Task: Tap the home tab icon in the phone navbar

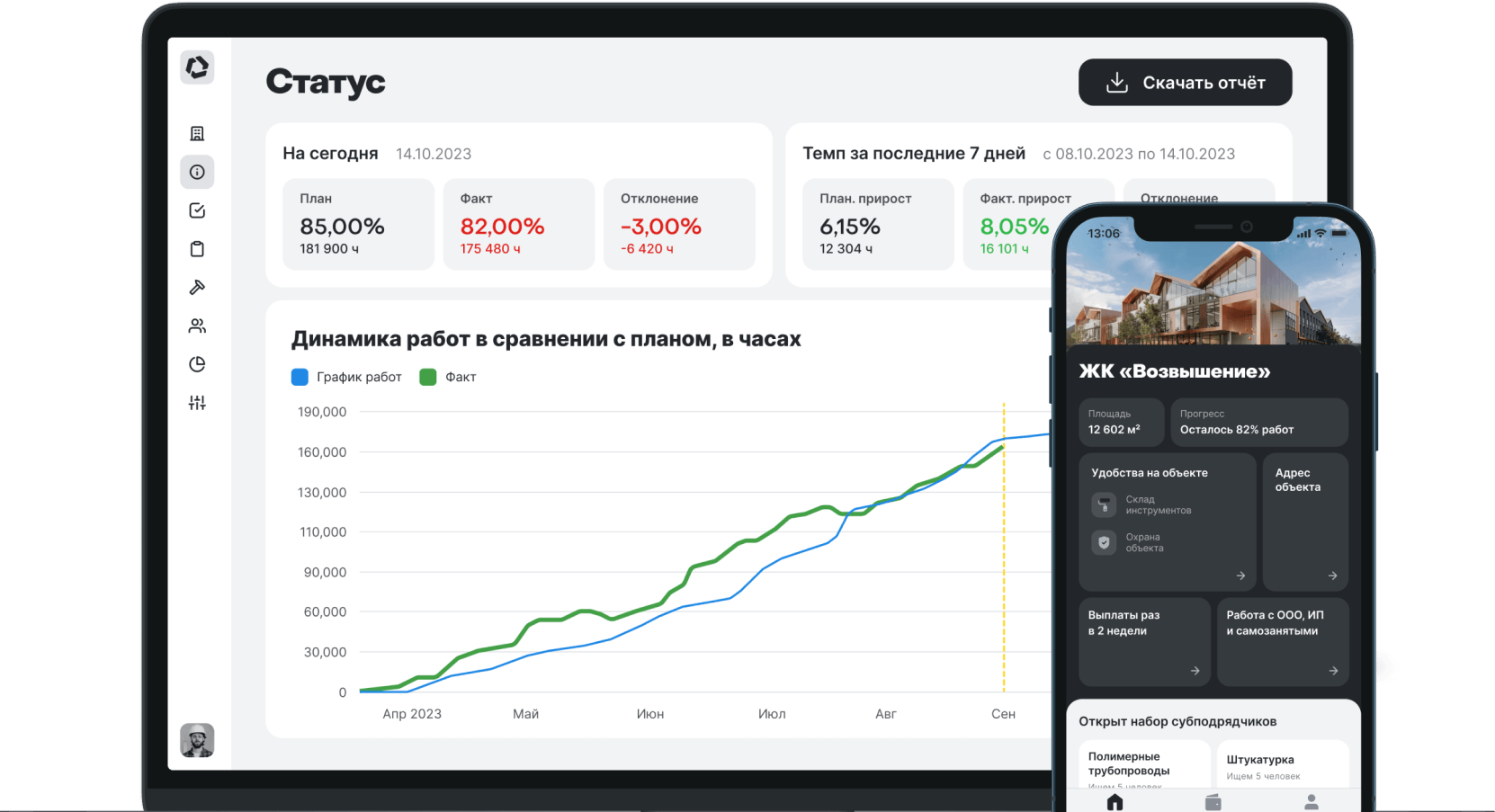Action: click(1115, 801)
